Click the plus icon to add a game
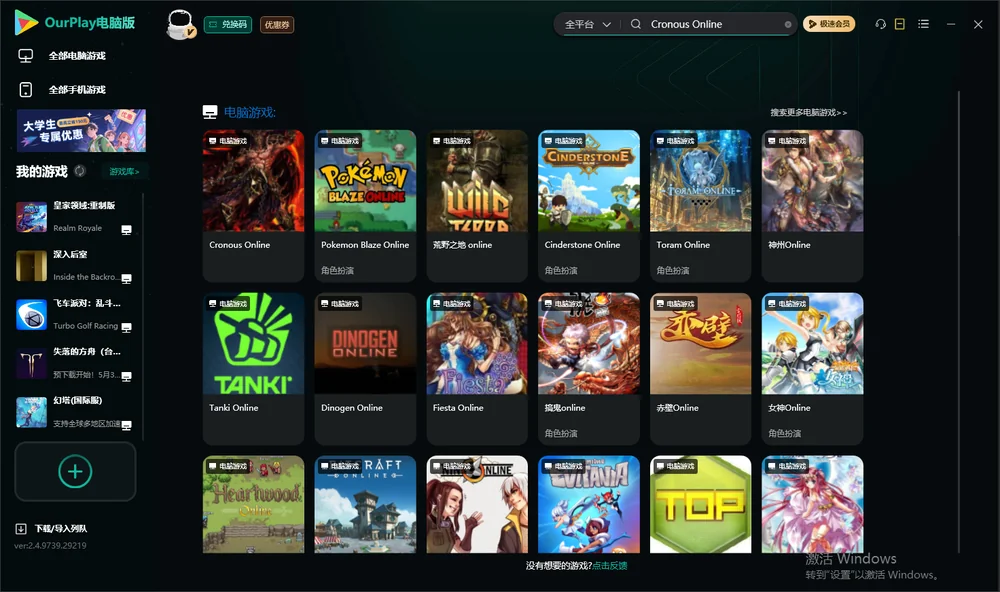1000x592 pixels. pos(75,471)
